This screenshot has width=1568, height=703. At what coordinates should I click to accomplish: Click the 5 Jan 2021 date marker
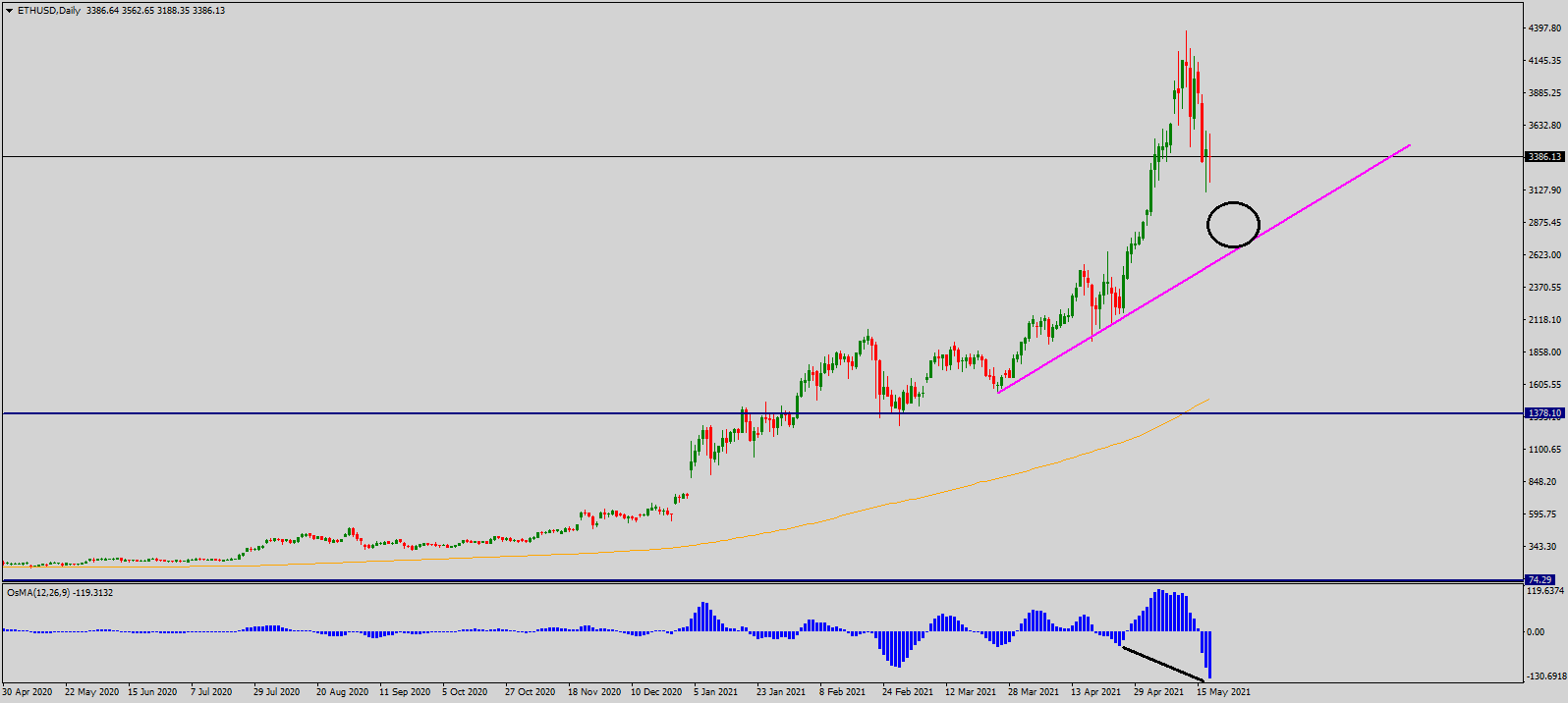pos(715,692)
